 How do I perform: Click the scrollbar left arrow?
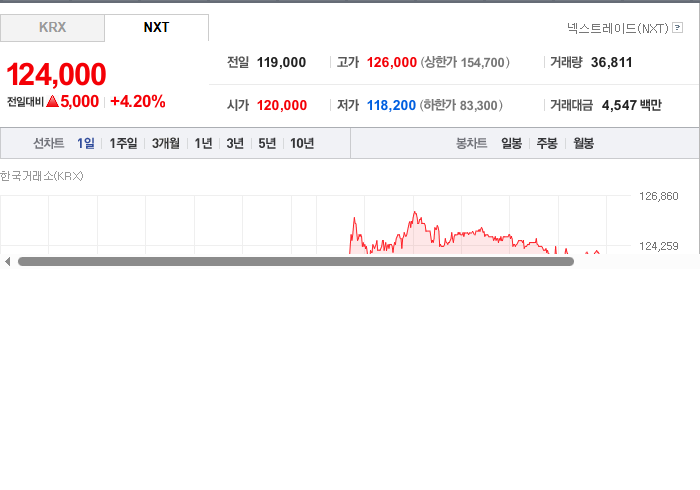coord(8,262)
